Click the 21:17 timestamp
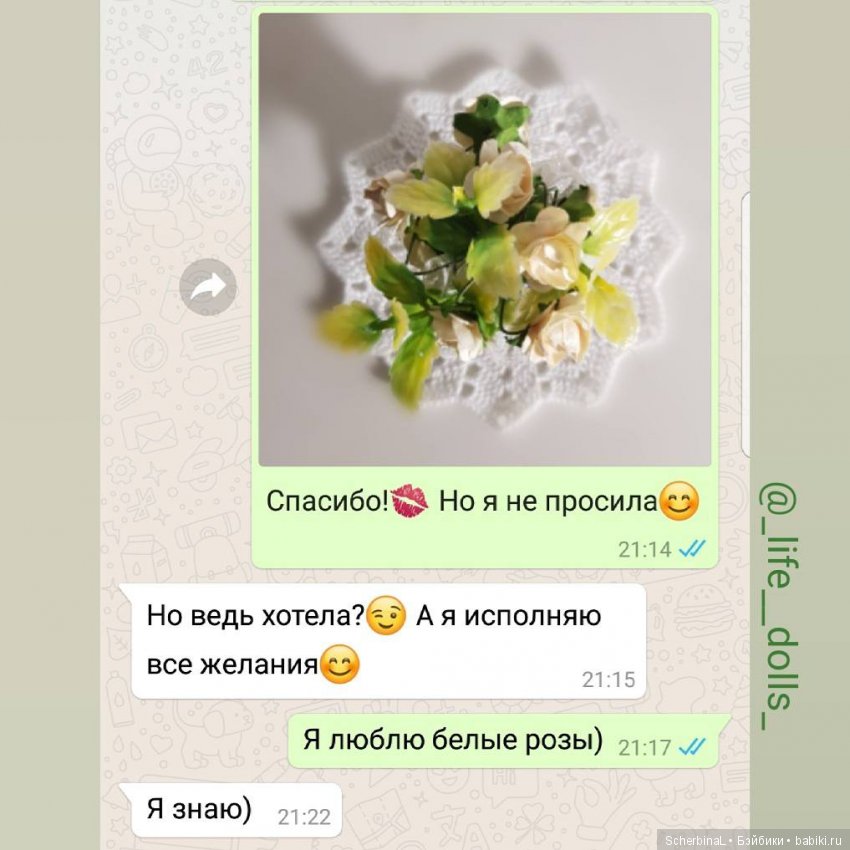Screen dimensions: 850x850 (x=645, y=748)
